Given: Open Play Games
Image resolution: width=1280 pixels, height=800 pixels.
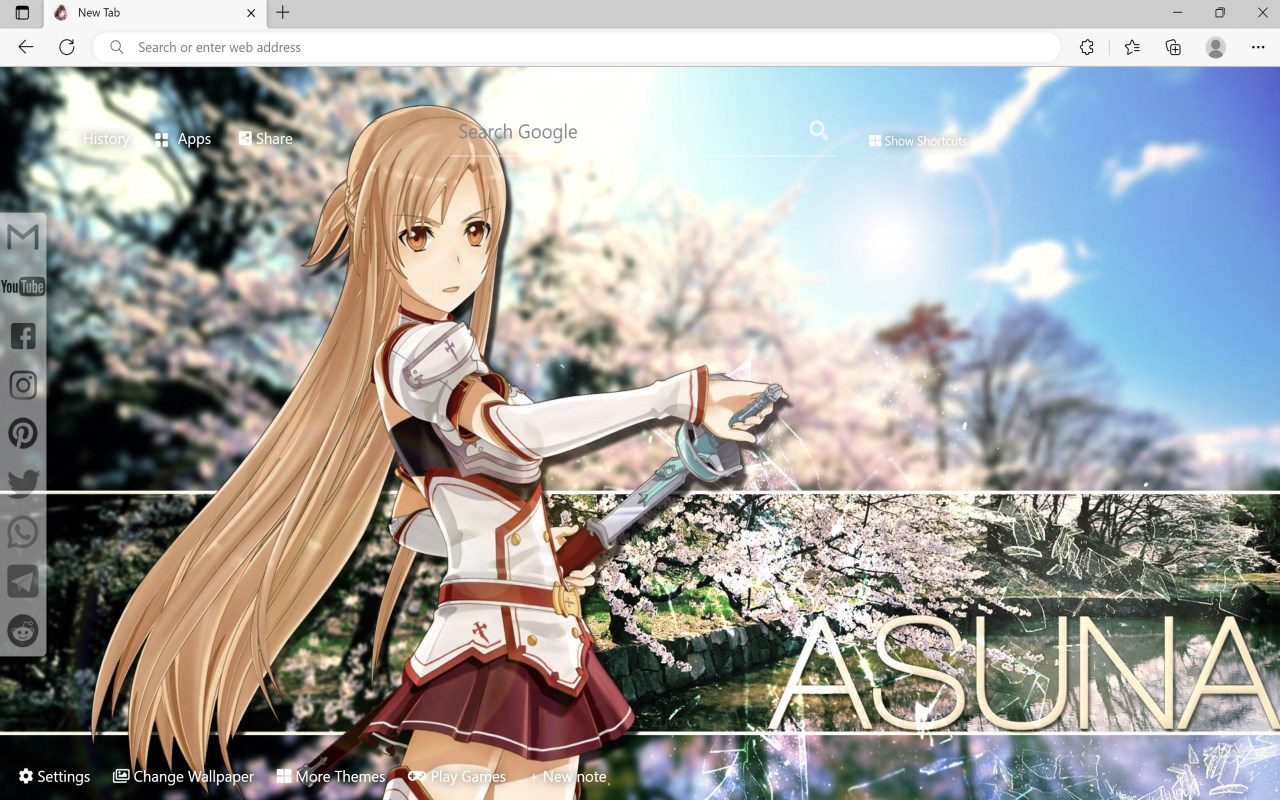Looking at the screenshot, I should click(x=458, y=776).
